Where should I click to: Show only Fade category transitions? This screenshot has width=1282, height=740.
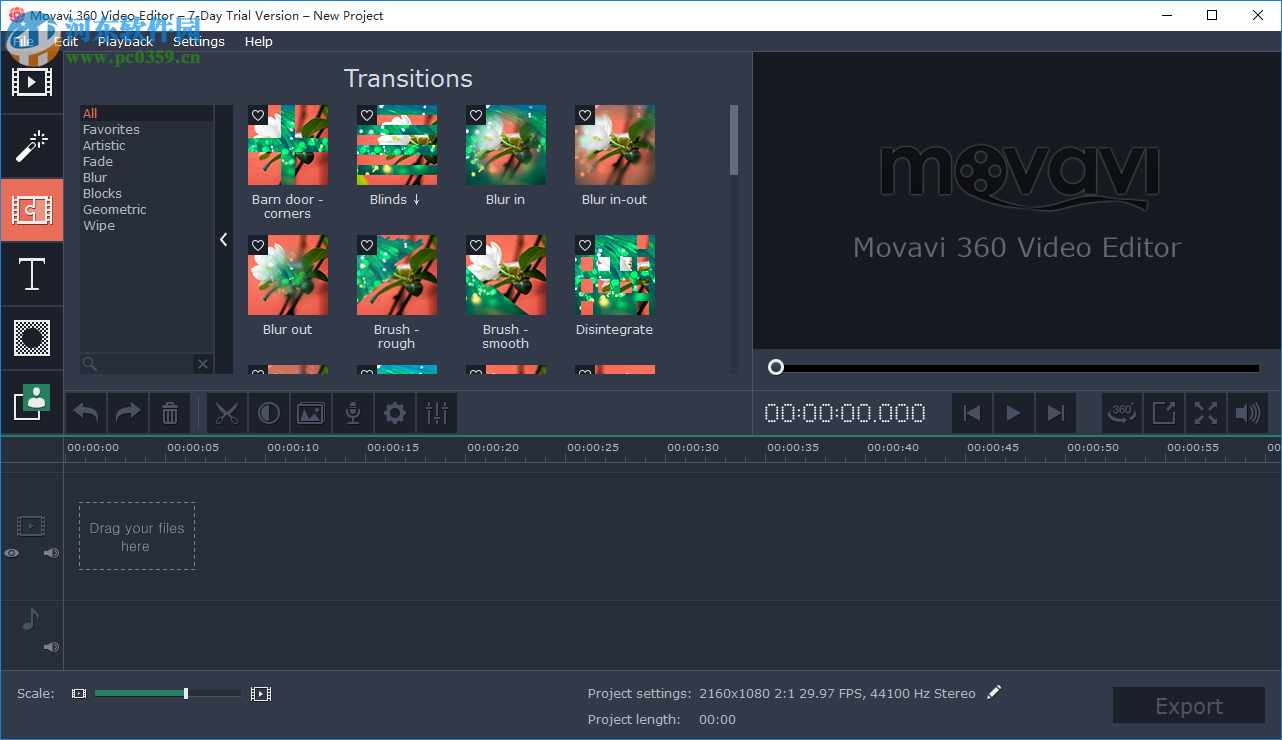tap(97, 161)
